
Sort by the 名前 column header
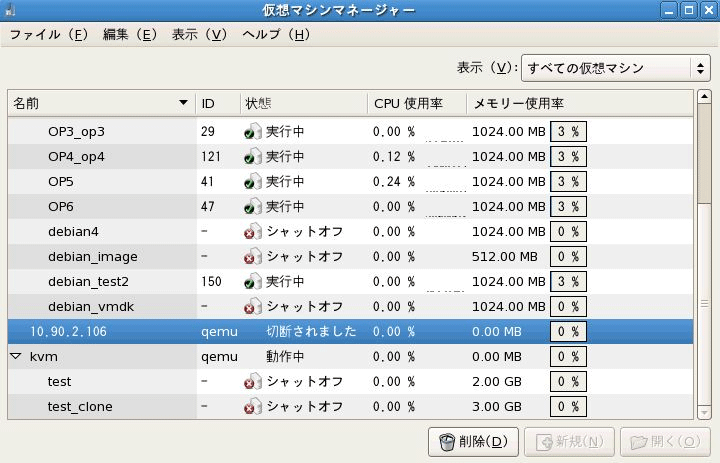[100, 103]
